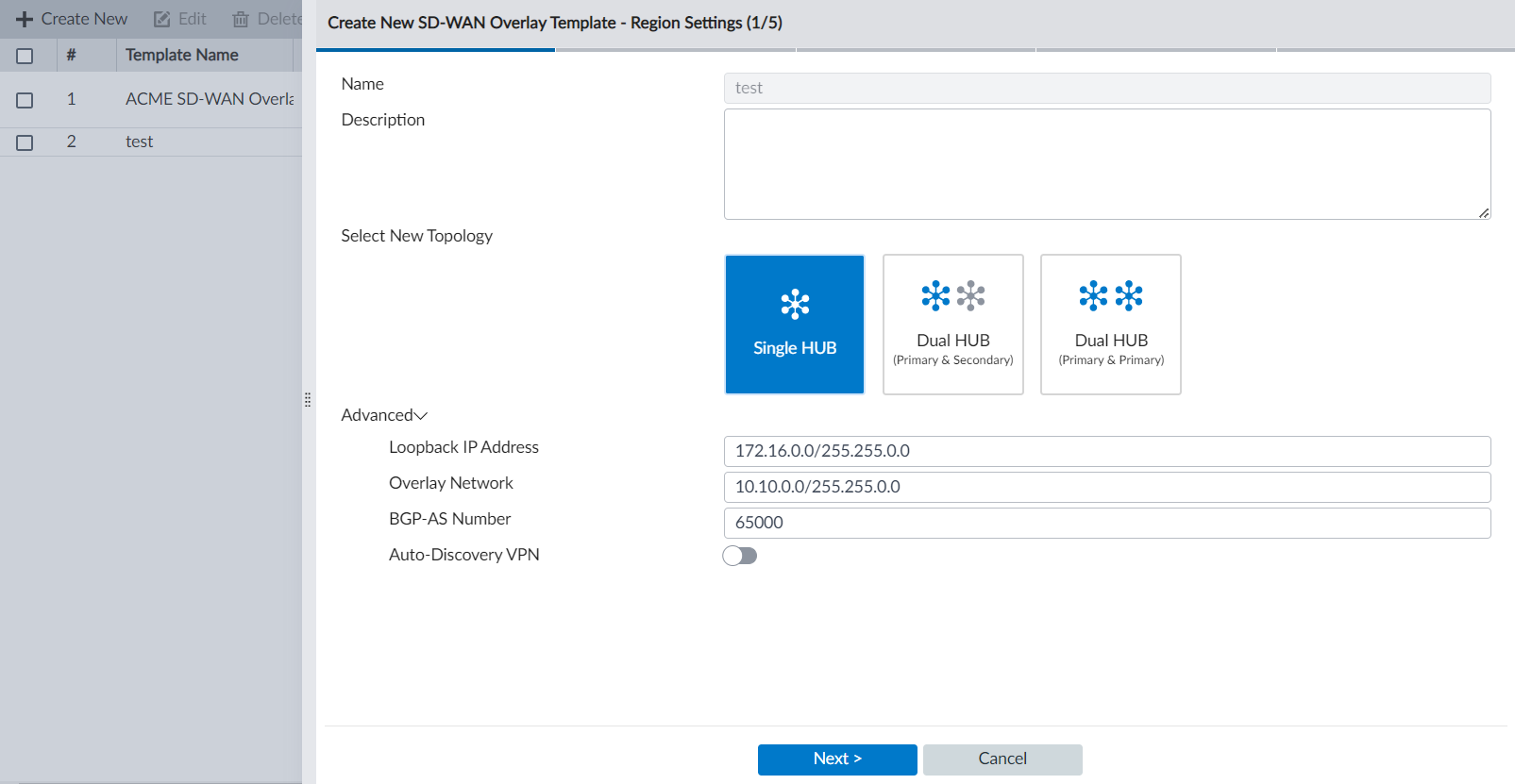Viewport: 1515px width, 784px height.
Task: Choose Dual HUB Primary & Secondary topology
Action: (952, 325)
